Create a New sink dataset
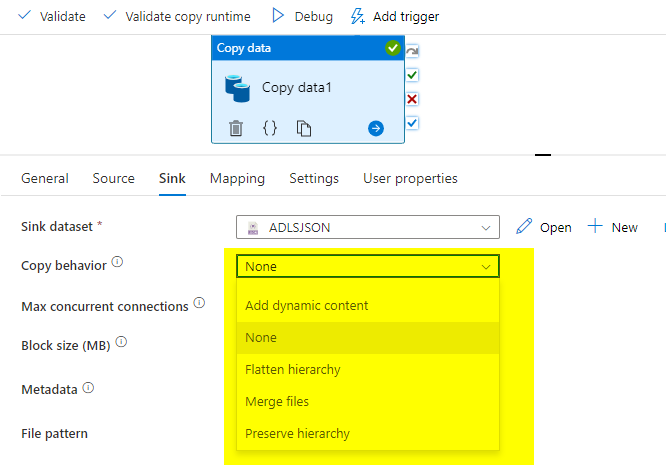This screenshot has width=666, height=474. (613, 227)
